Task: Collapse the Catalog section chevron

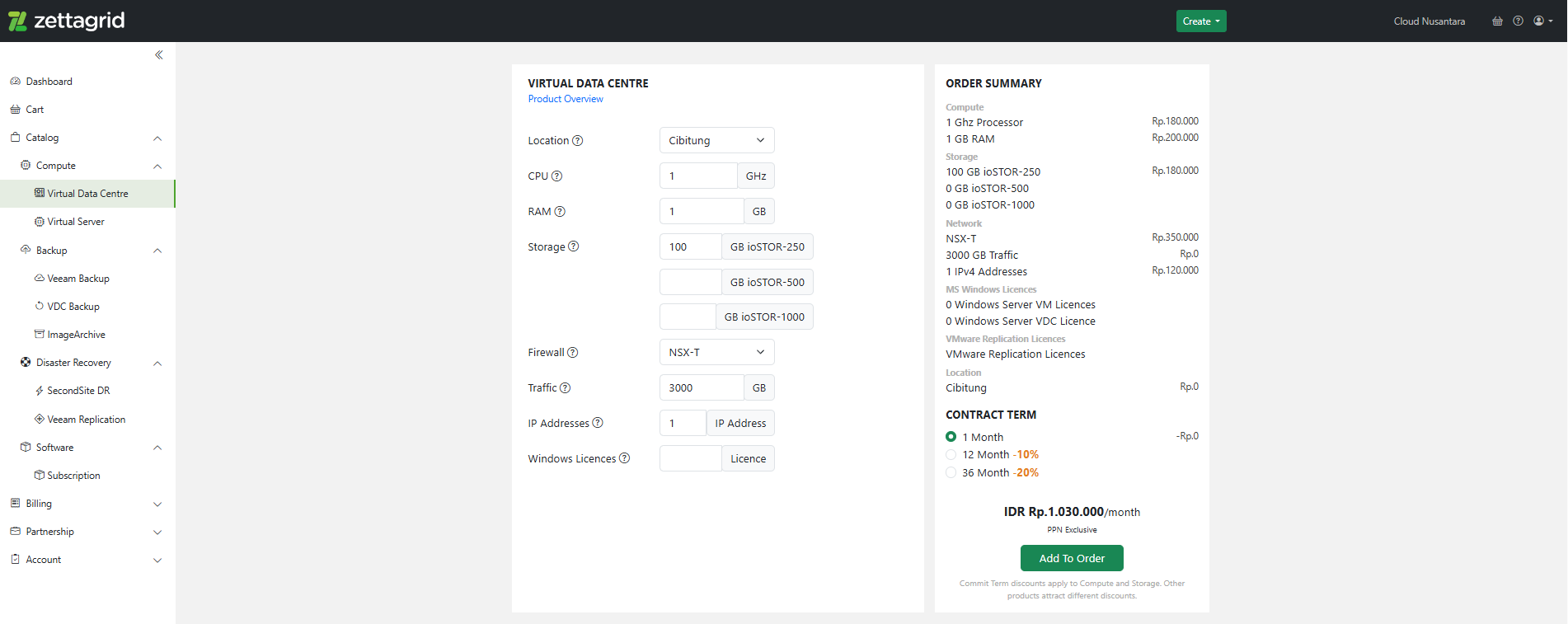Action: pos(157,138)
